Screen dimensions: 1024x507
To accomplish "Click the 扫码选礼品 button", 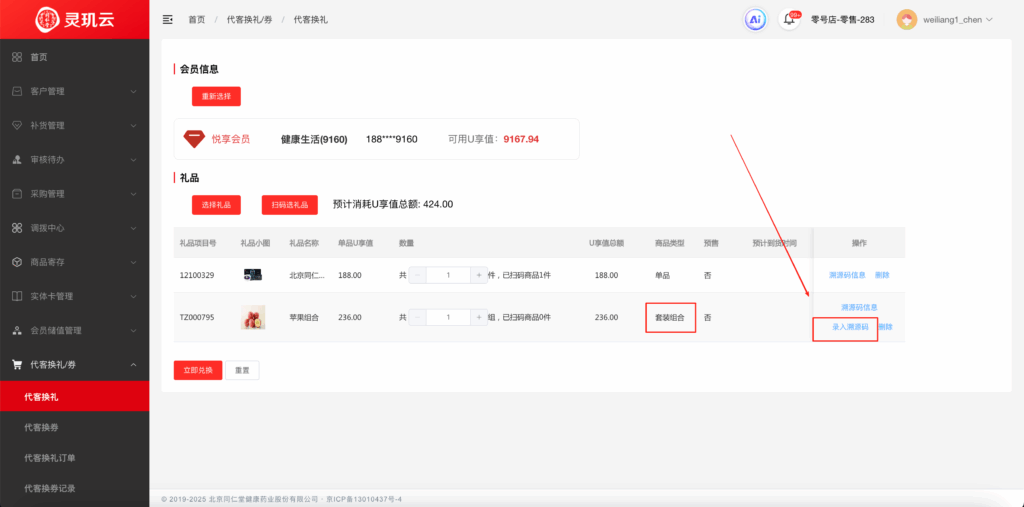I will 289,204.
